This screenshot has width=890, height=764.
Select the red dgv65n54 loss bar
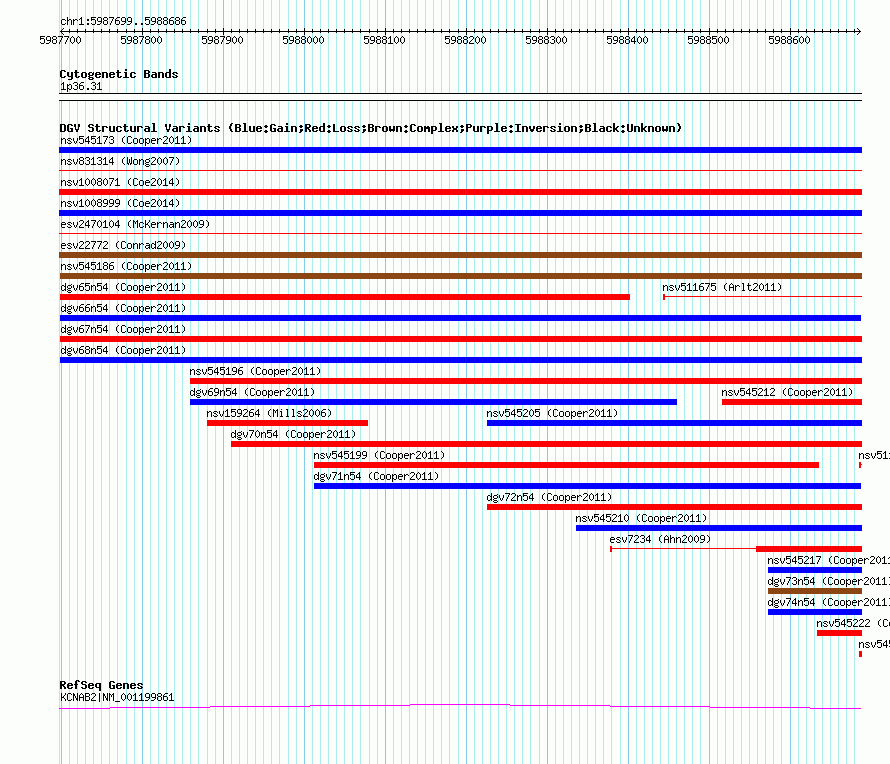(345, 297)
